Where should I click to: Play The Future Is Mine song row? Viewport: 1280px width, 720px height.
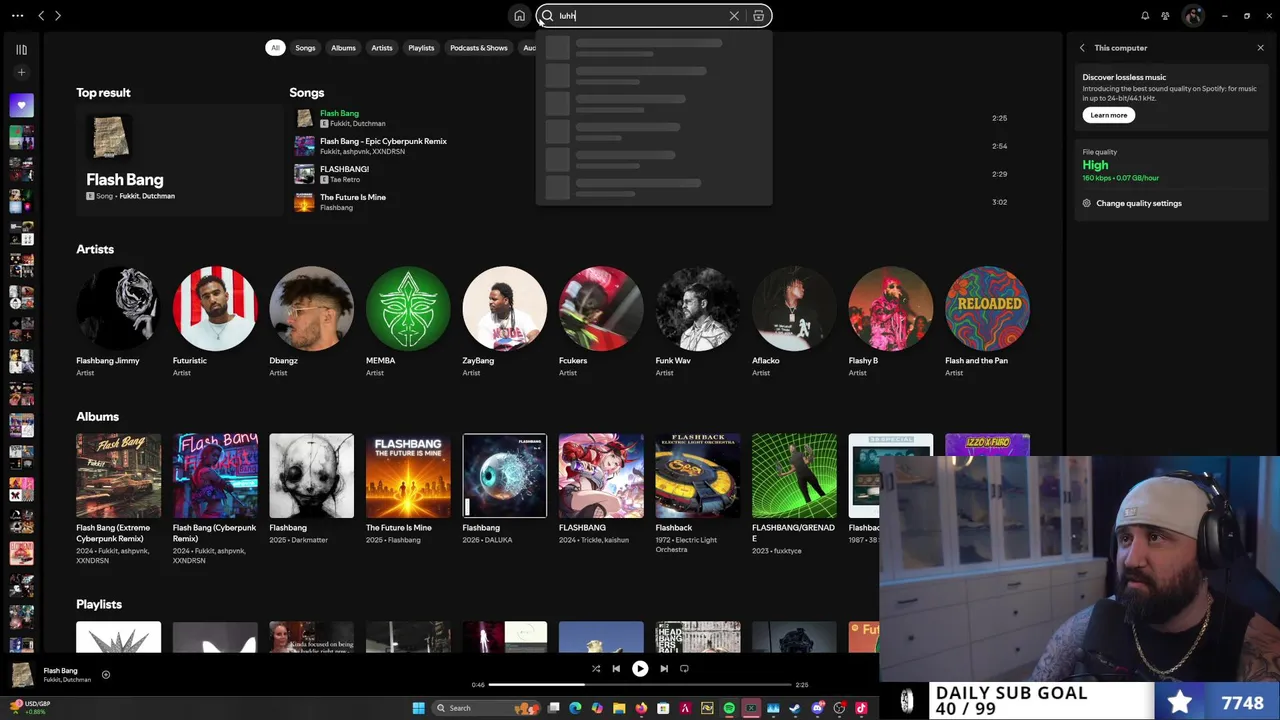pos(650,202)
